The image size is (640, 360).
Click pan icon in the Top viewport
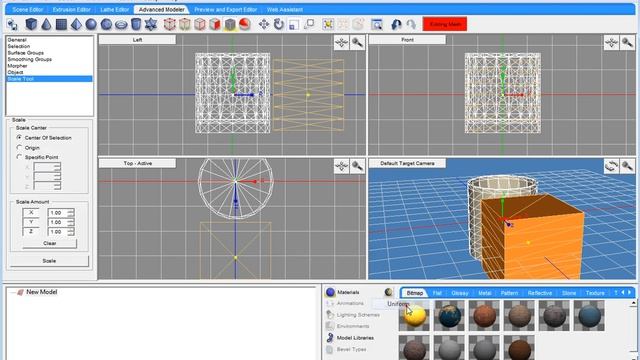[341, 166]
